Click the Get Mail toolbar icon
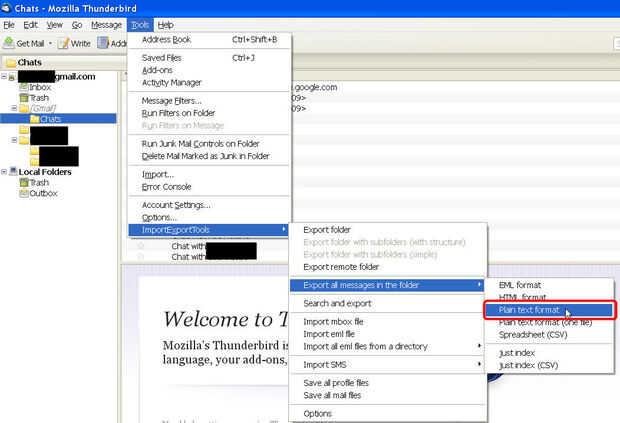 tap(9, 43)
